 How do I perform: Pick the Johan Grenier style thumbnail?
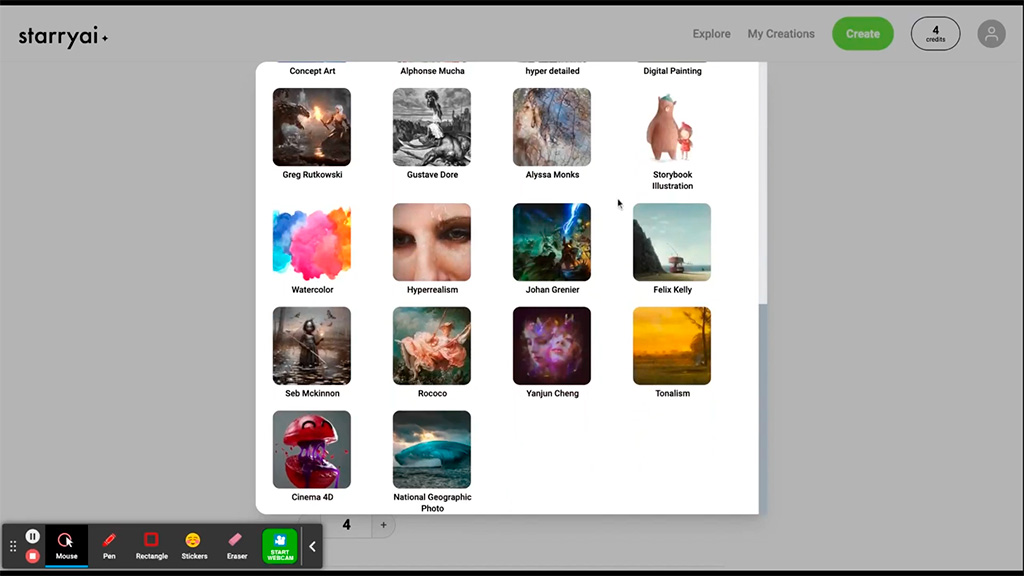coord(552,242)
